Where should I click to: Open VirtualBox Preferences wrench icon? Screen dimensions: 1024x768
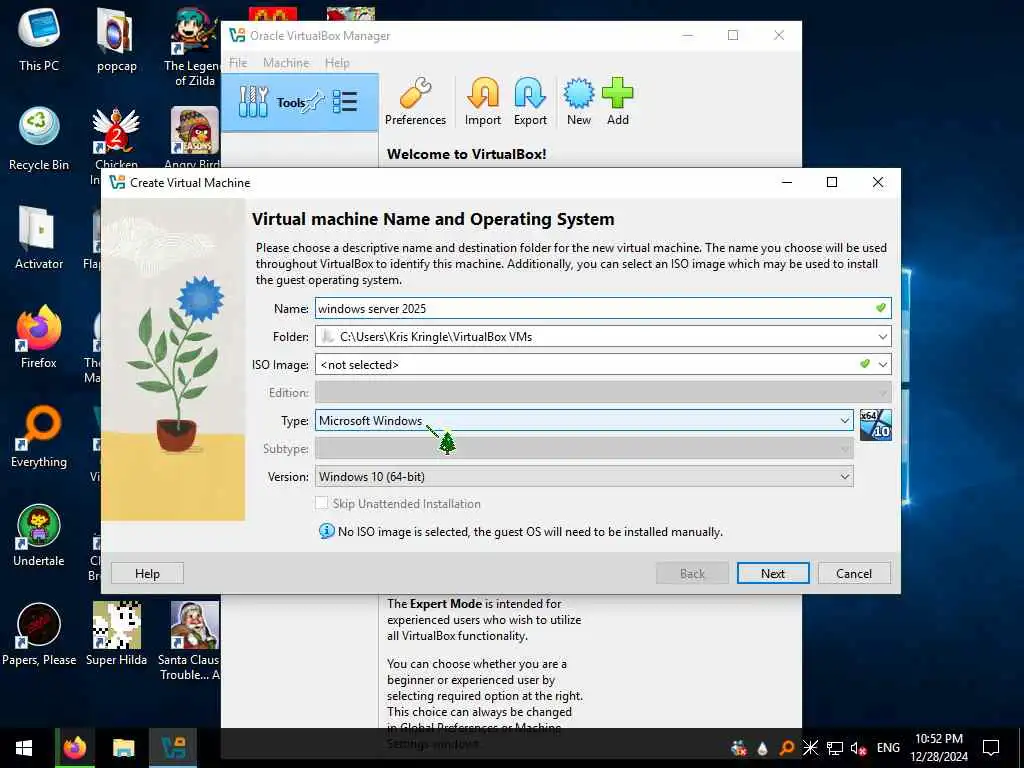pos(415,93)
